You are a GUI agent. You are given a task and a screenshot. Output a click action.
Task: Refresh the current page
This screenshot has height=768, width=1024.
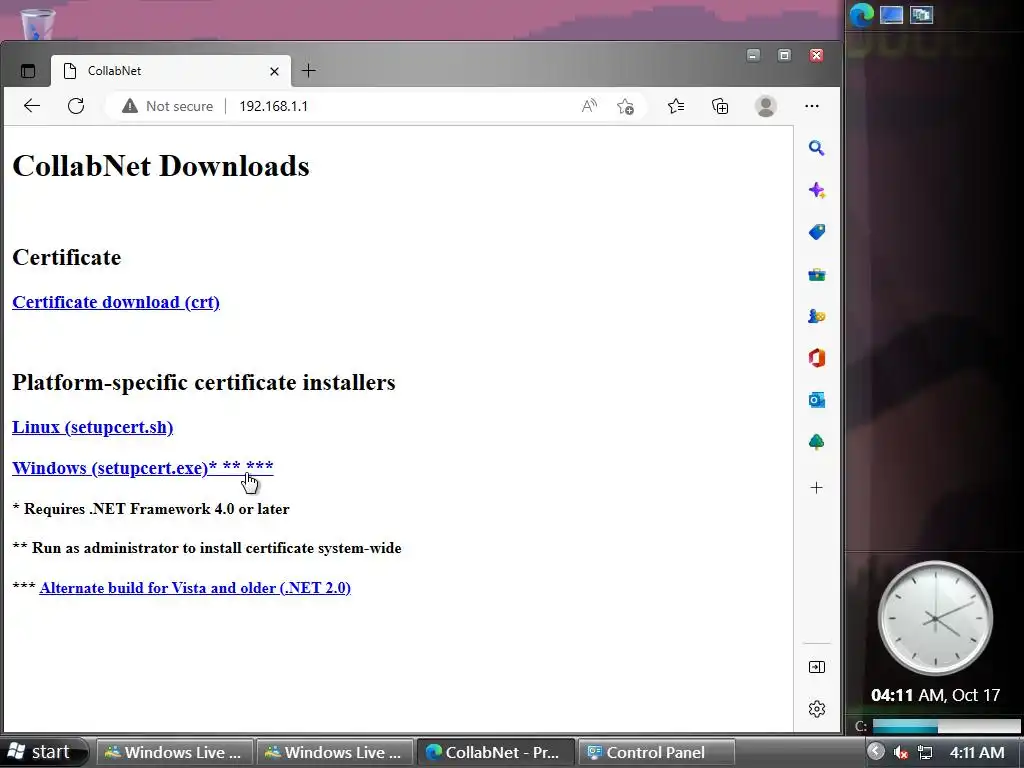[x=76, y=106]
